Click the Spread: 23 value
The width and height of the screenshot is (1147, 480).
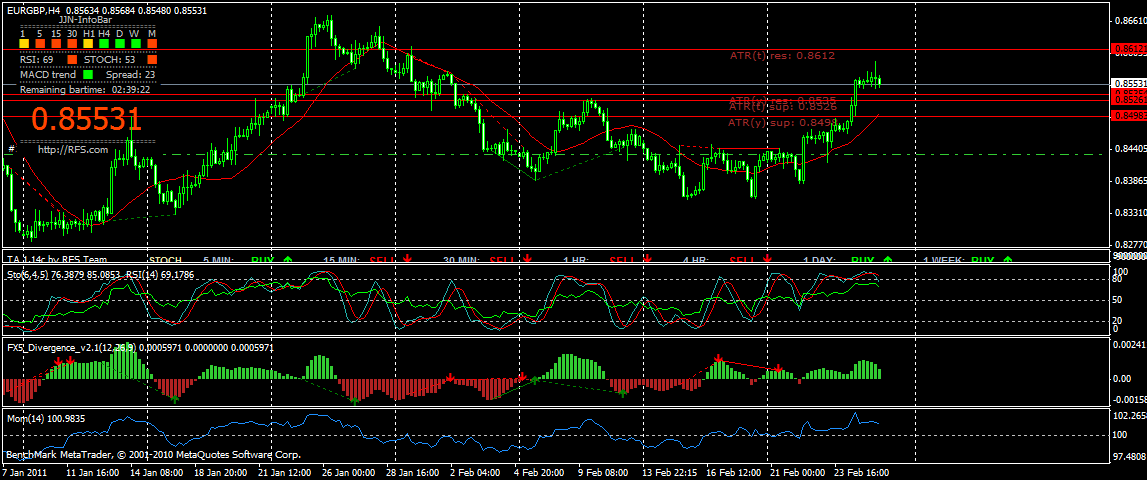coord(130,75)
